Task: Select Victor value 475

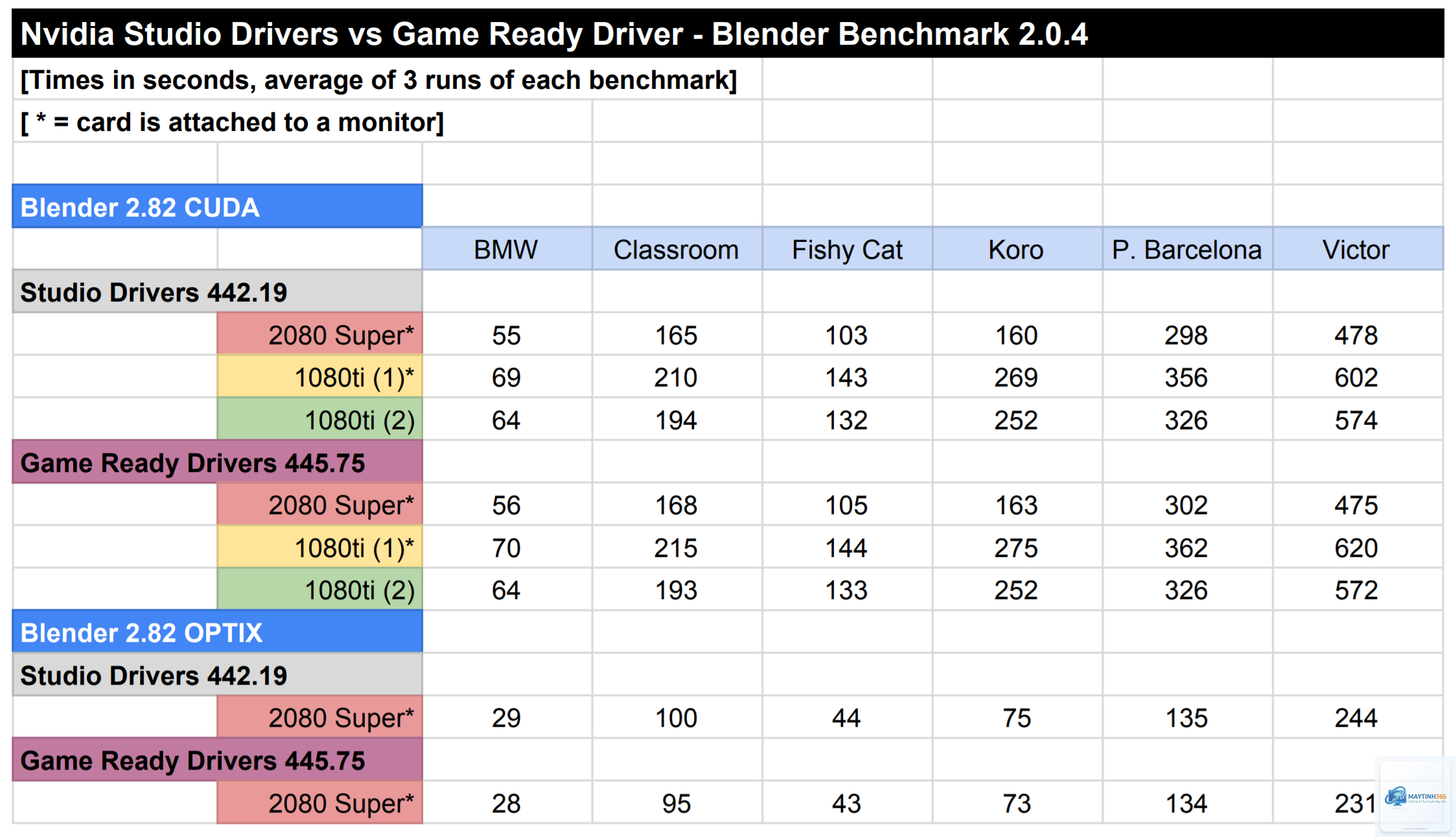Action: click(x=1357, y=505)
